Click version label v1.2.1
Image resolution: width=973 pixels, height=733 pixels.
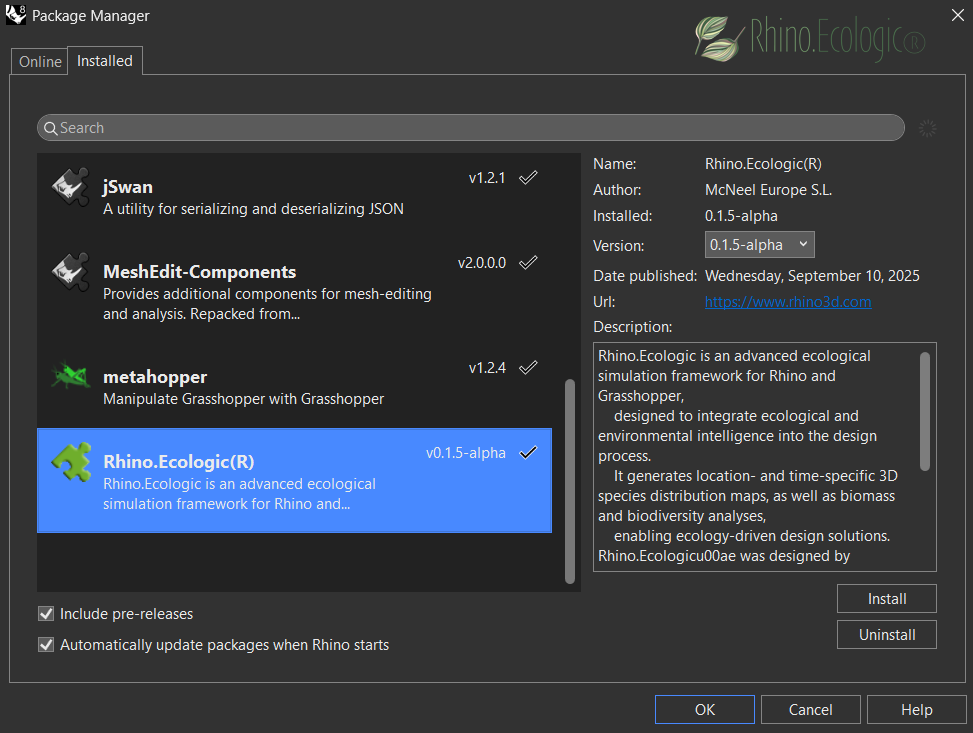(487, 178)
